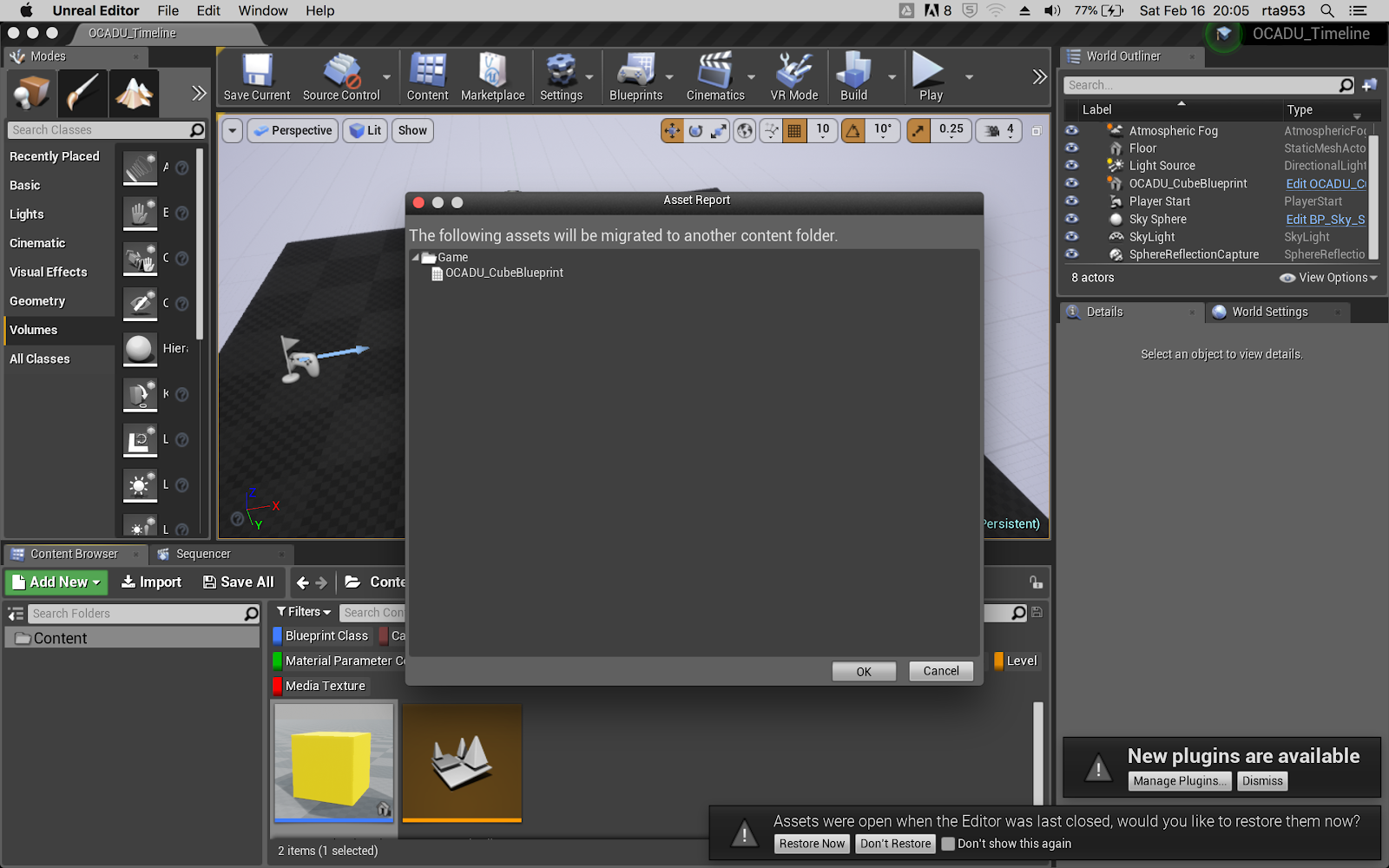Select the translate gizmo tool in viewport
The width and height of the screenshot is (1389, 868).
coord(672,131)
